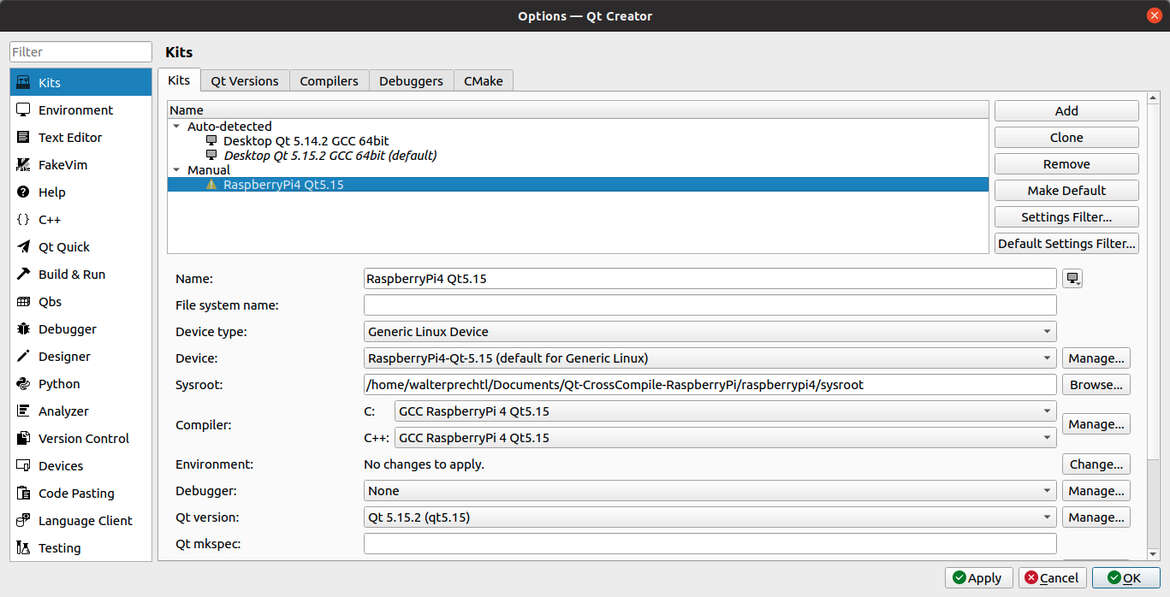Switch to the Qt Versions tab

245,81
